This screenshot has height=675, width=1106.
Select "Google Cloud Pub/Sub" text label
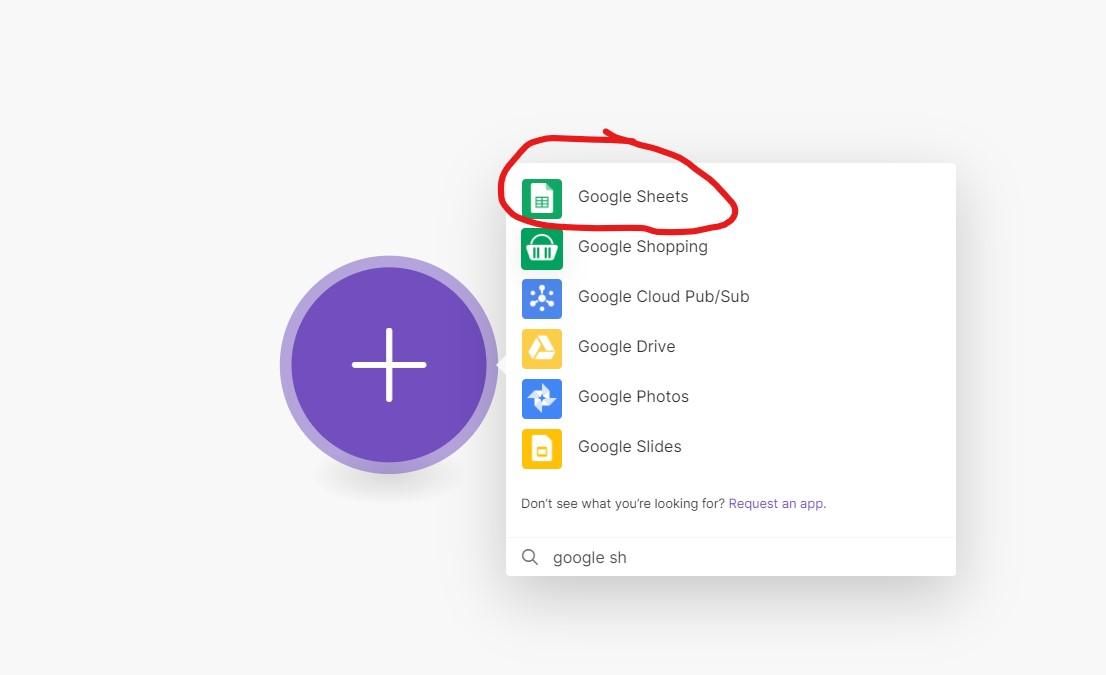tap(664, 297)
